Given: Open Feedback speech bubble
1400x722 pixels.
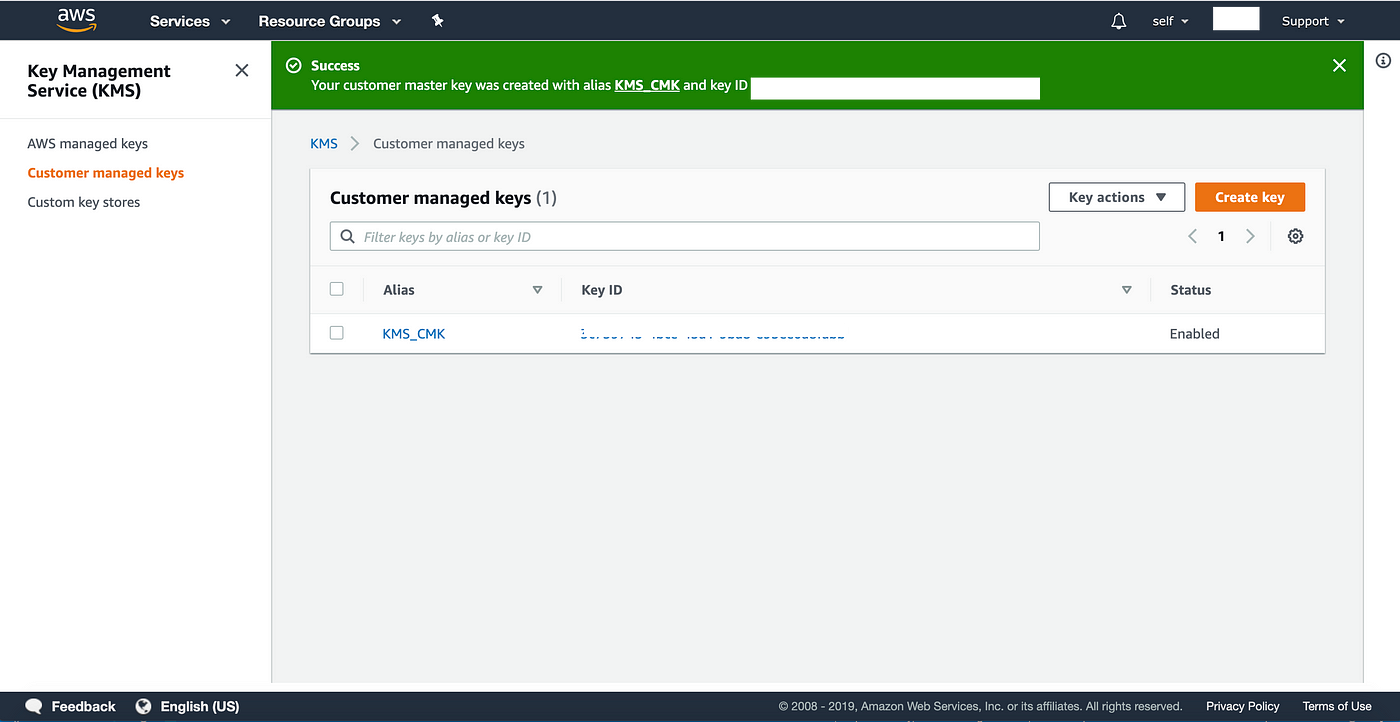Looking at the screenshot, I should pos(34,706).
